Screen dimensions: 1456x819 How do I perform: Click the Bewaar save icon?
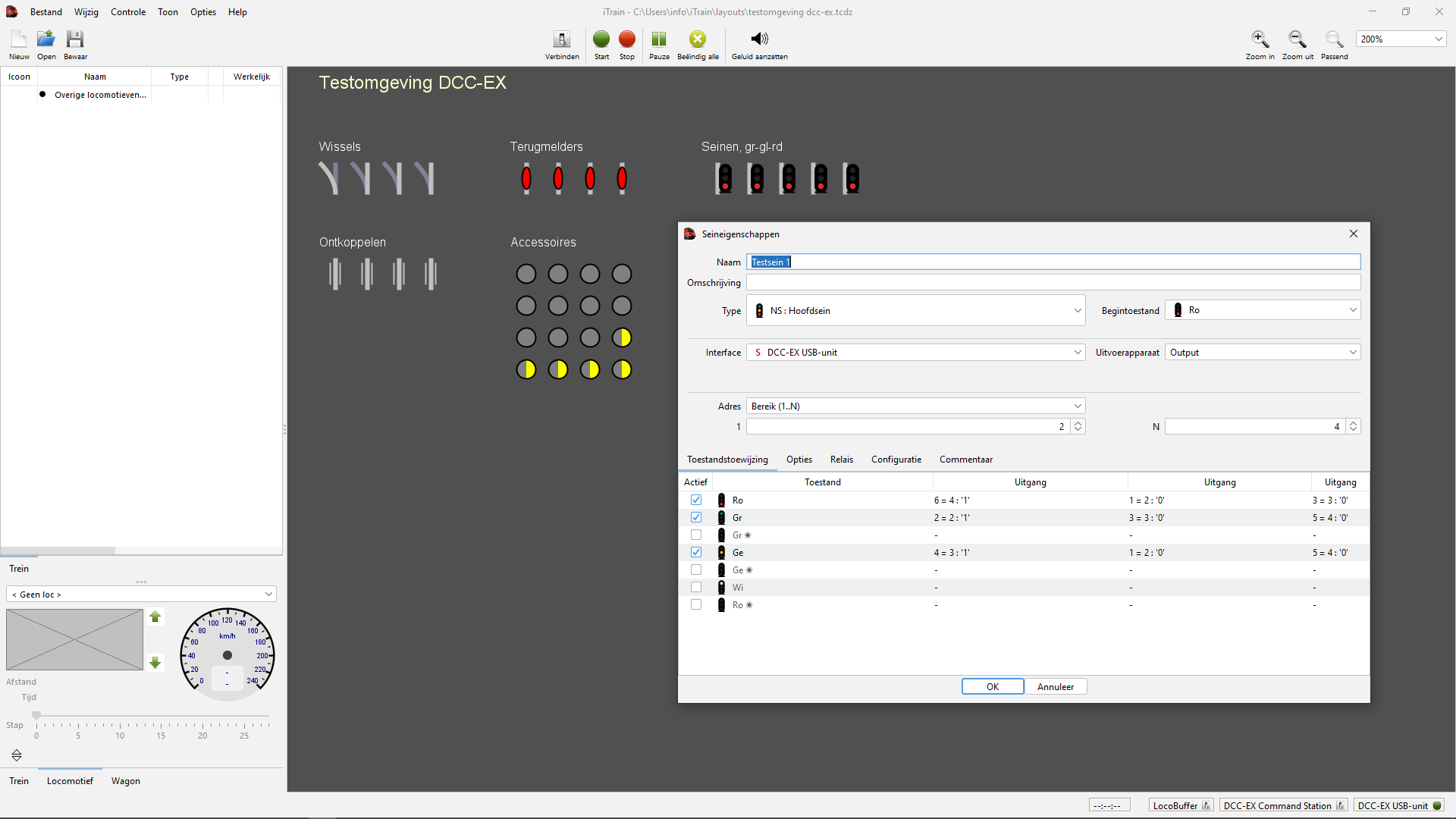75,39
